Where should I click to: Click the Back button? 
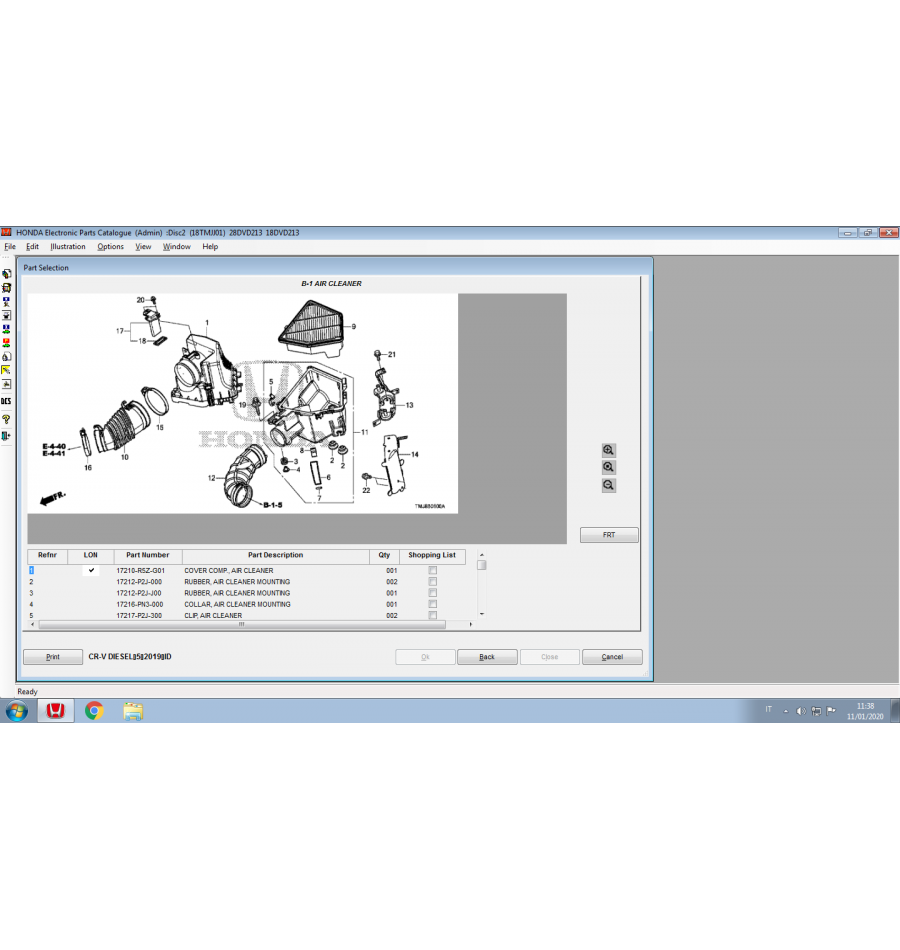487,657
